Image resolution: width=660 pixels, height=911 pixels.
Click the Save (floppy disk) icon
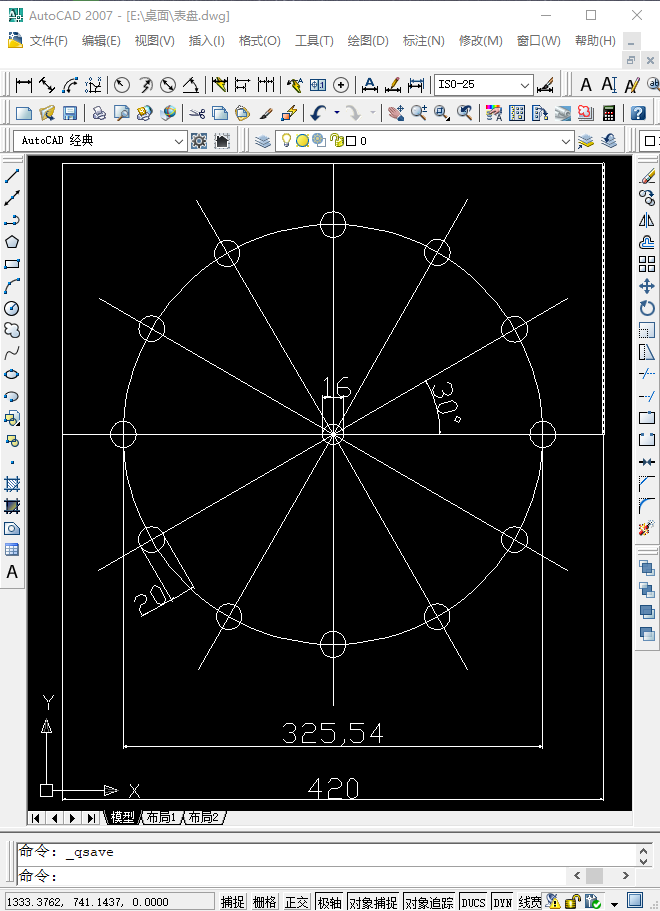(70, 113)
